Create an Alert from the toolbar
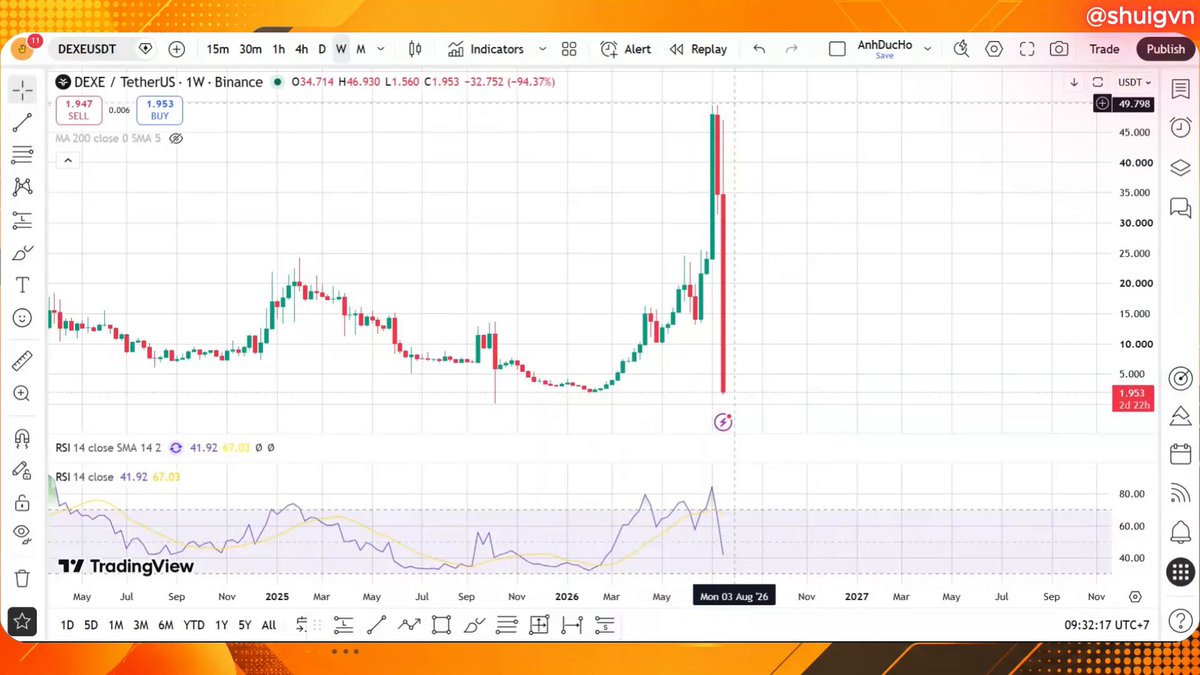Screen dimensions: 1200x675 pyautogui.click(x=626, y=49)
